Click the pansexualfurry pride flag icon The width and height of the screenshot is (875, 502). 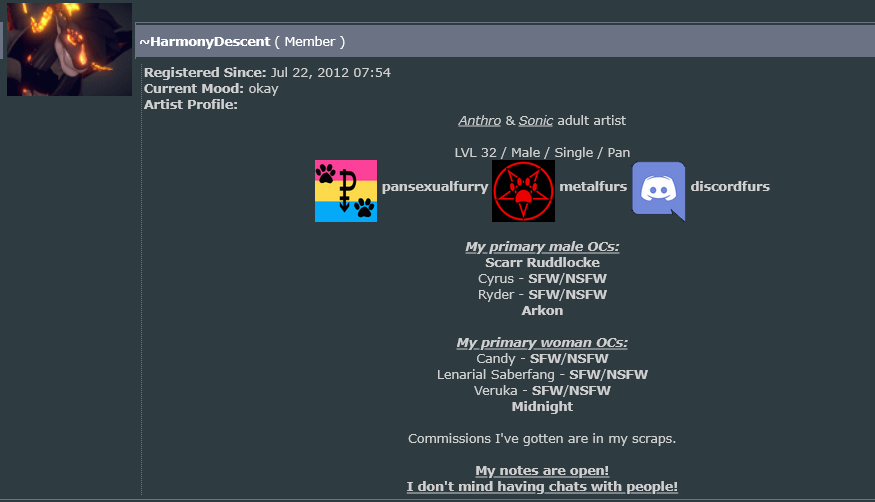pyautogui.click(x=346, y=191)
